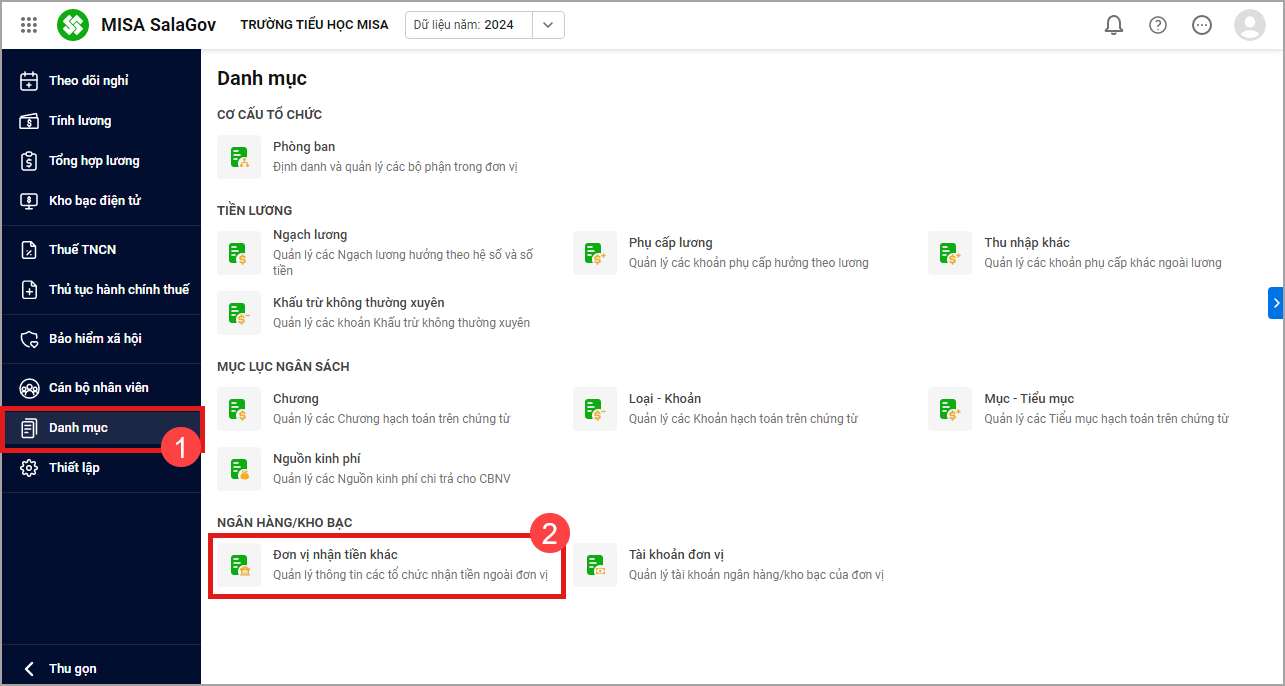Viewport: 1285px width, 686px height.
Task: Click the Kho bạc điện tử icon
Action: 30,201
